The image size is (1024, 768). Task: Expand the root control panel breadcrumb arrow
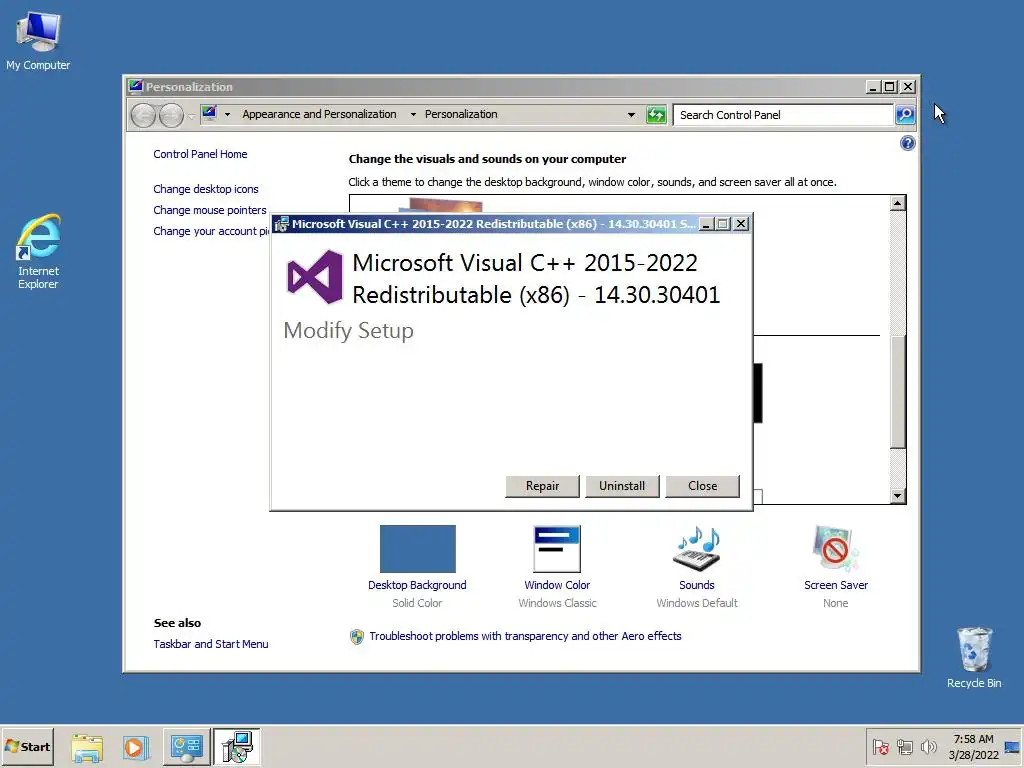coord(227,114)
